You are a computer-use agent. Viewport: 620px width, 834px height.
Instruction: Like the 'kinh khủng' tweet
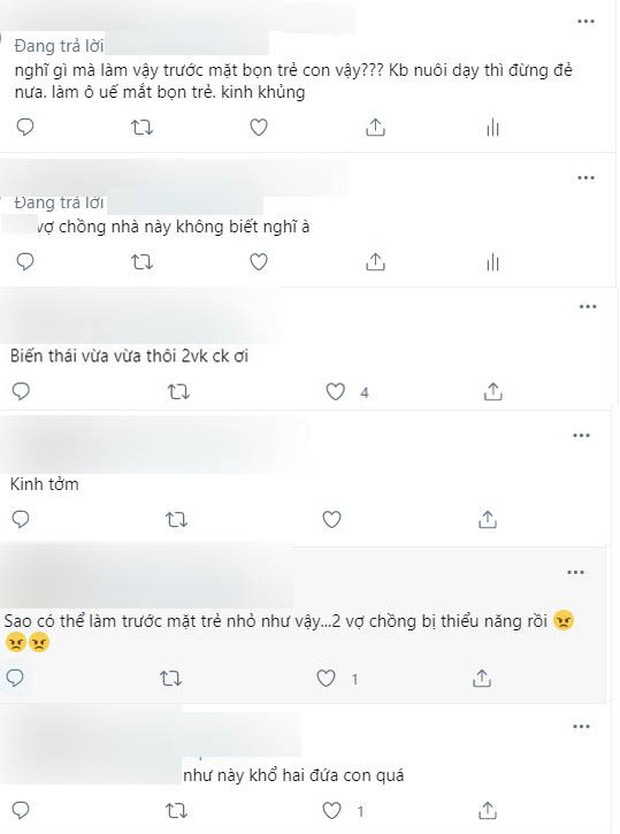coord(259,127)
